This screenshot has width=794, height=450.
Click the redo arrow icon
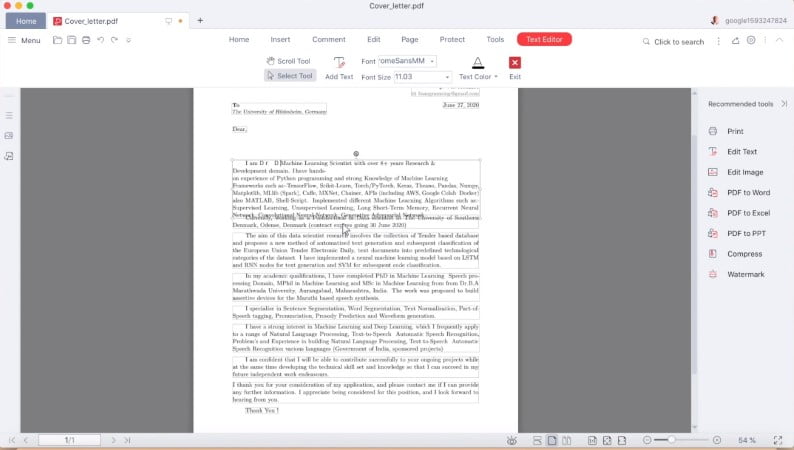[x=114, y=40]
